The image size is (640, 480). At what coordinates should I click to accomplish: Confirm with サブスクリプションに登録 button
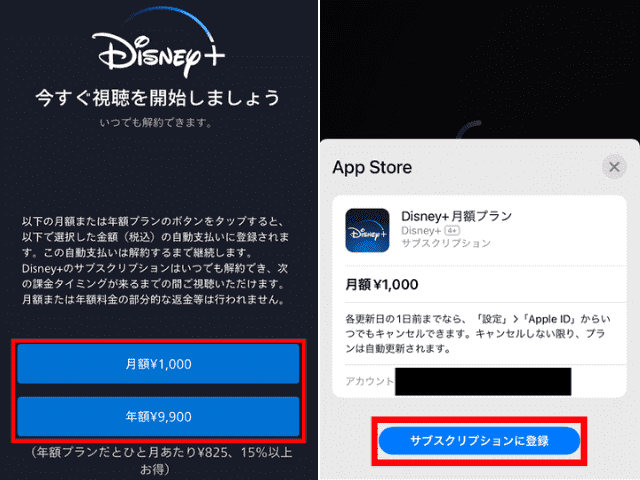[x=479, y=441]
